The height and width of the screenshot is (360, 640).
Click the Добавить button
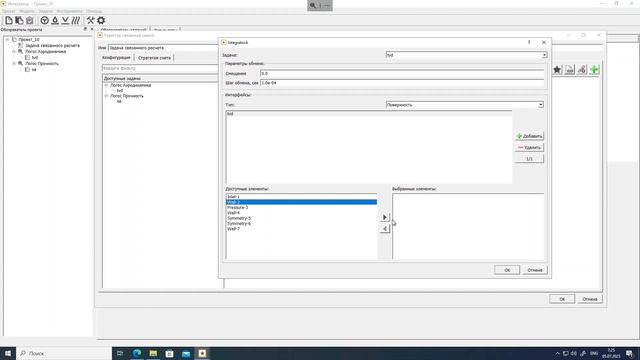(529, 136)
